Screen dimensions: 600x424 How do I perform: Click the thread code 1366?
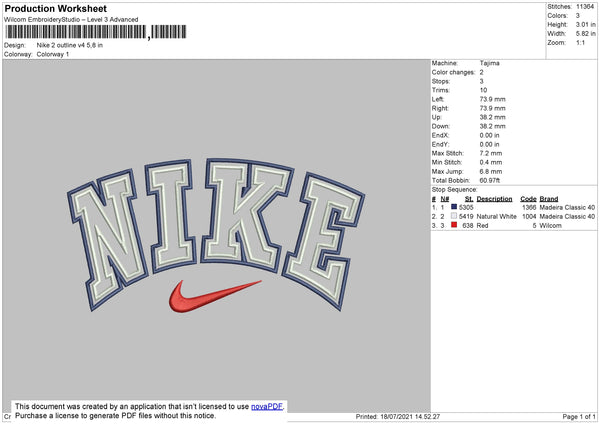click(529, 207)
